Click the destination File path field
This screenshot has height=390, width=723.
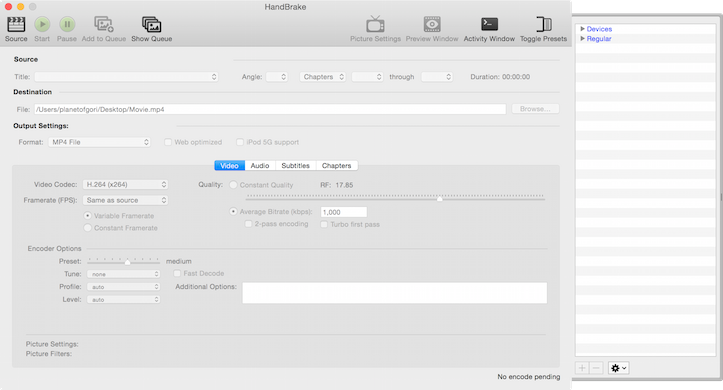click(x=270, y=109)
